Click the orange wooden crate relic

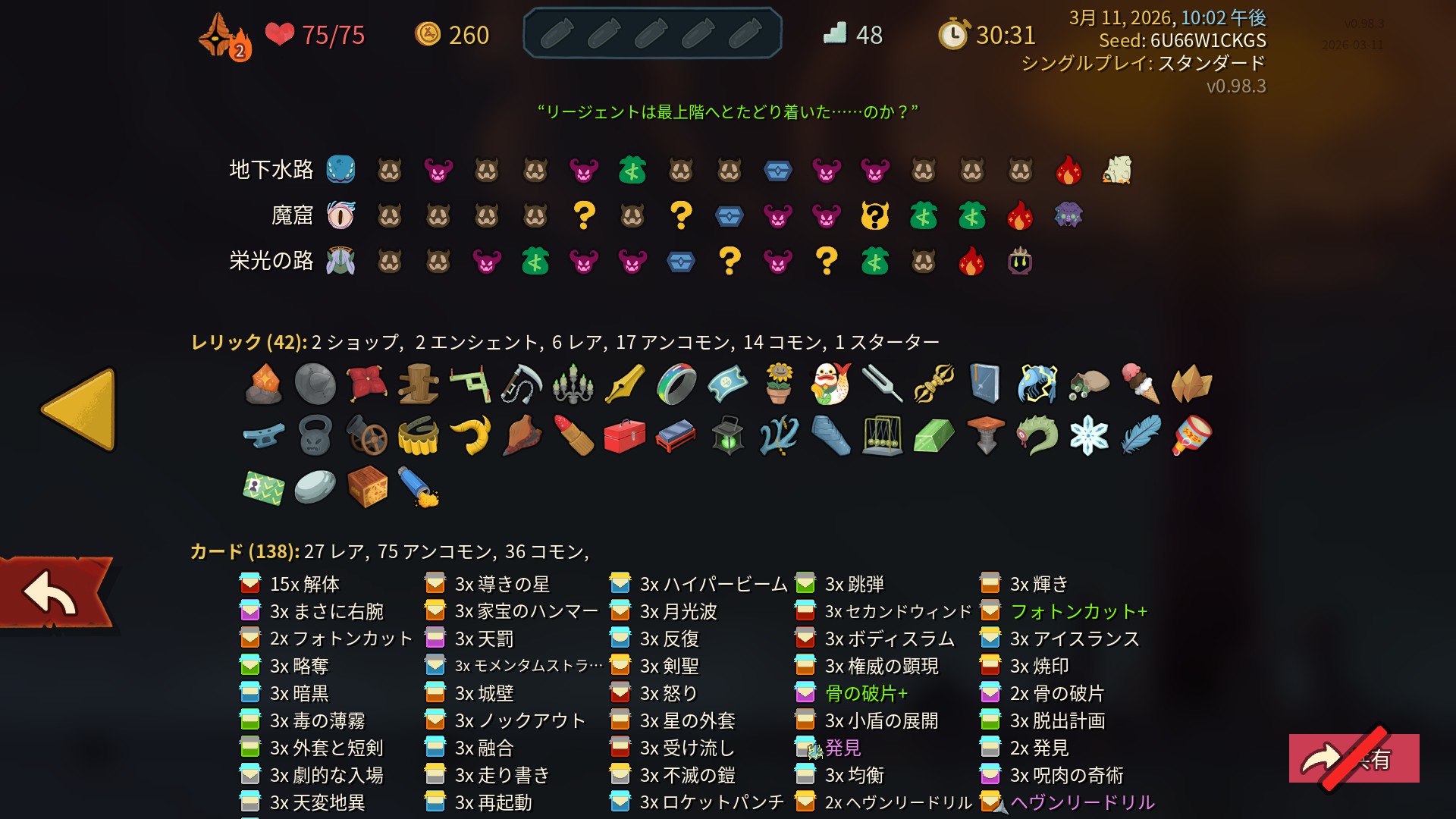tap(367, 487)
